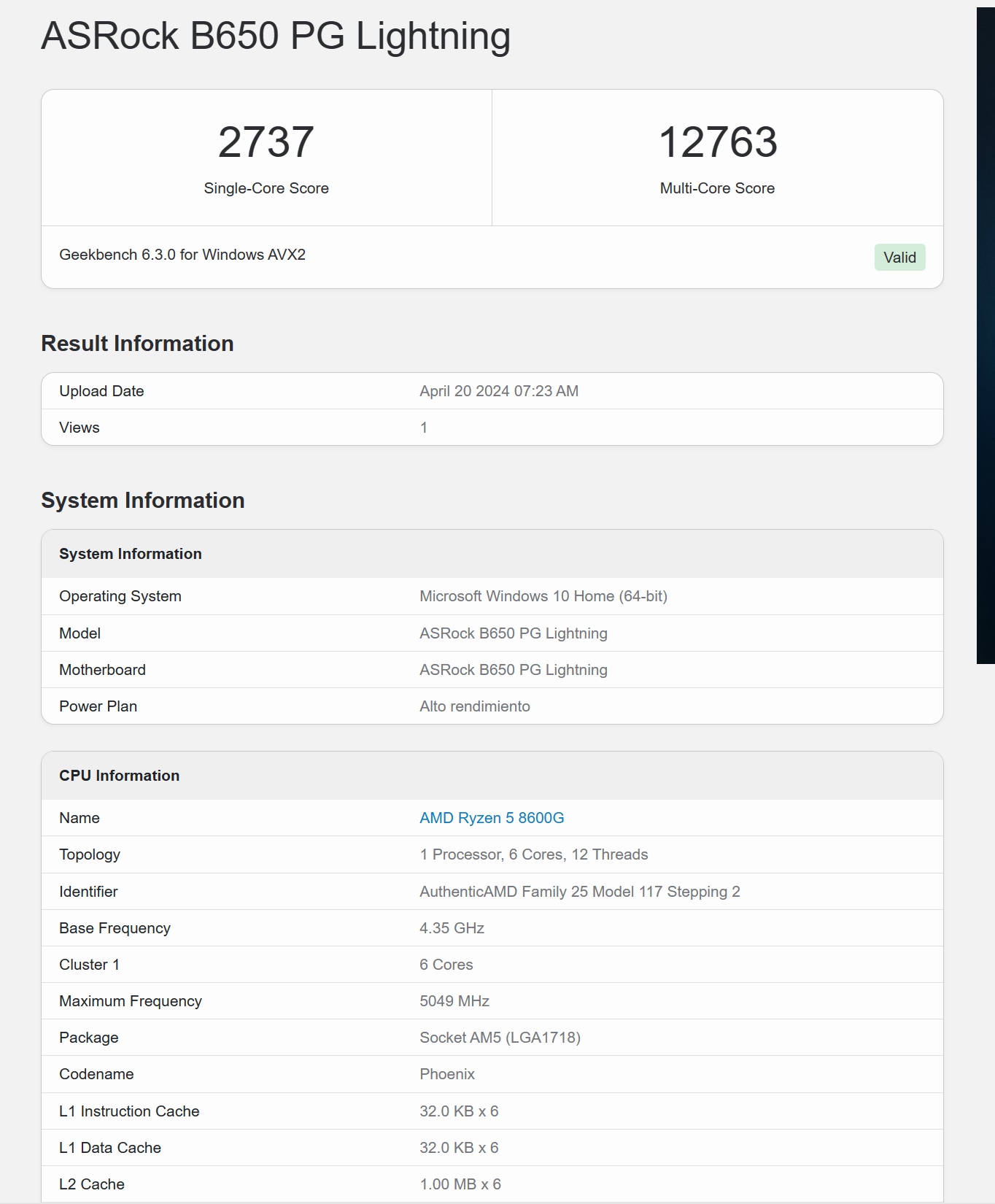Click the Maximum Frequency 5049 MHz value
This screenshot has width=995, height=1204.
pos(454,1001)
